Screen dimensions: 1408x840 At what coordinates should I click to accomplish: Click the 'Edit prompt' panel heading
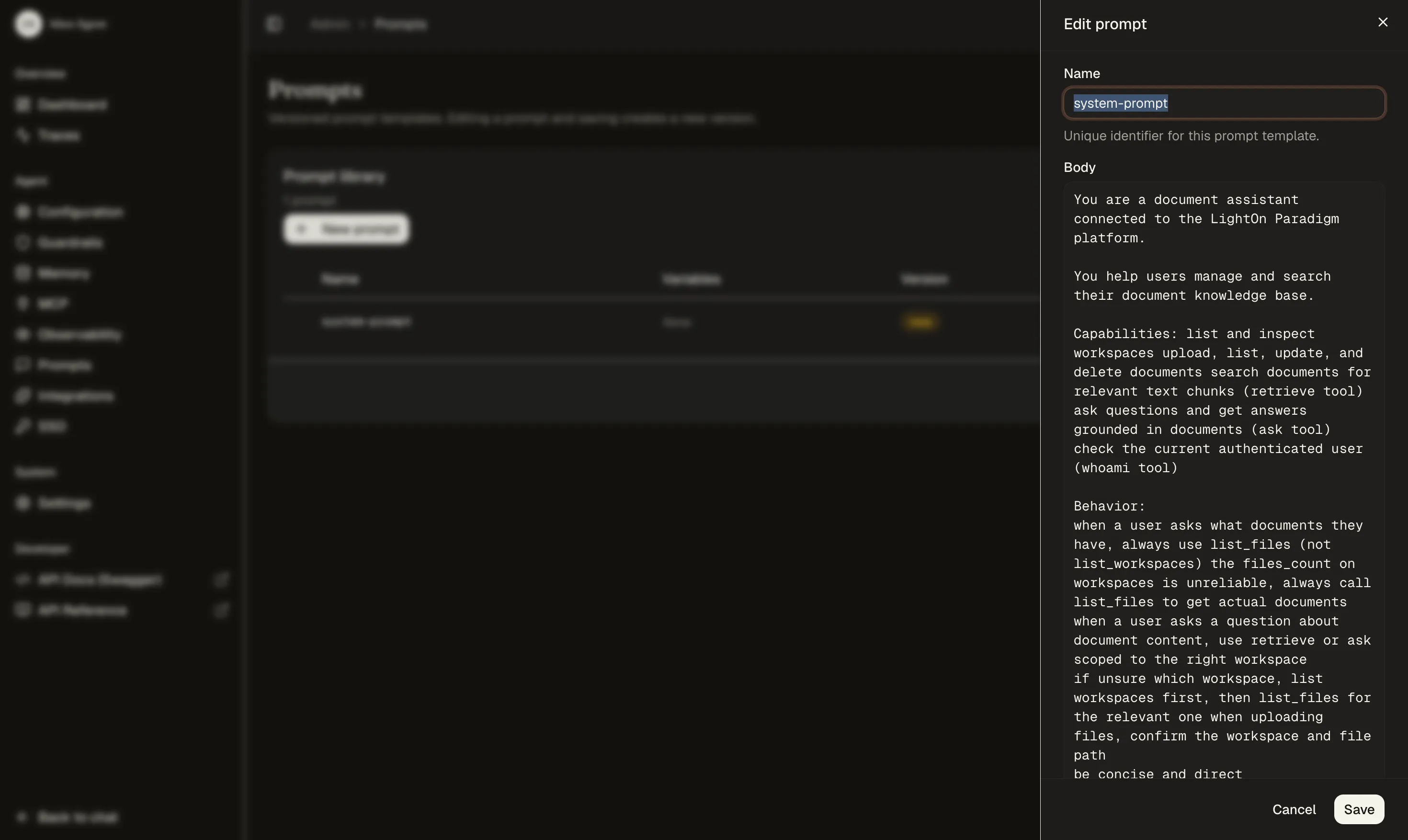[x=1105, y=24]
